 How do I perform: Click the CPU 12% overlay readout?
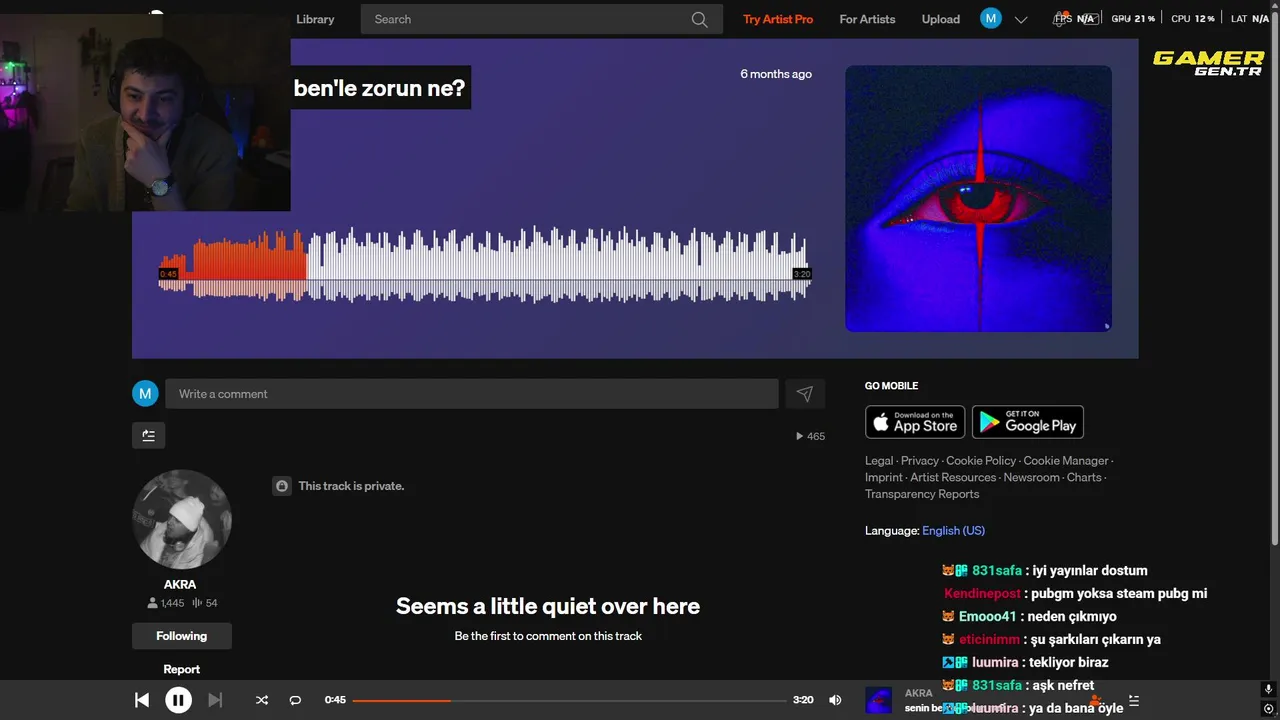[x=1192, y=19]
